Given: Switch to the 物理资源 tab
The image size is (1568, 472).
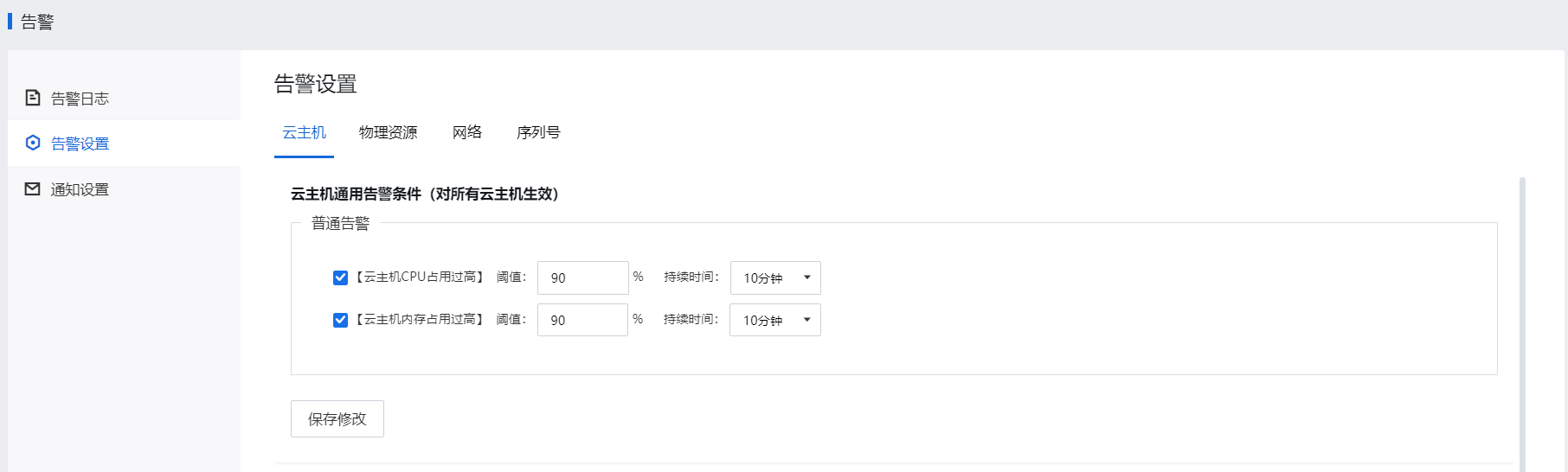Looking at the screenshot, I should [388, 132].
